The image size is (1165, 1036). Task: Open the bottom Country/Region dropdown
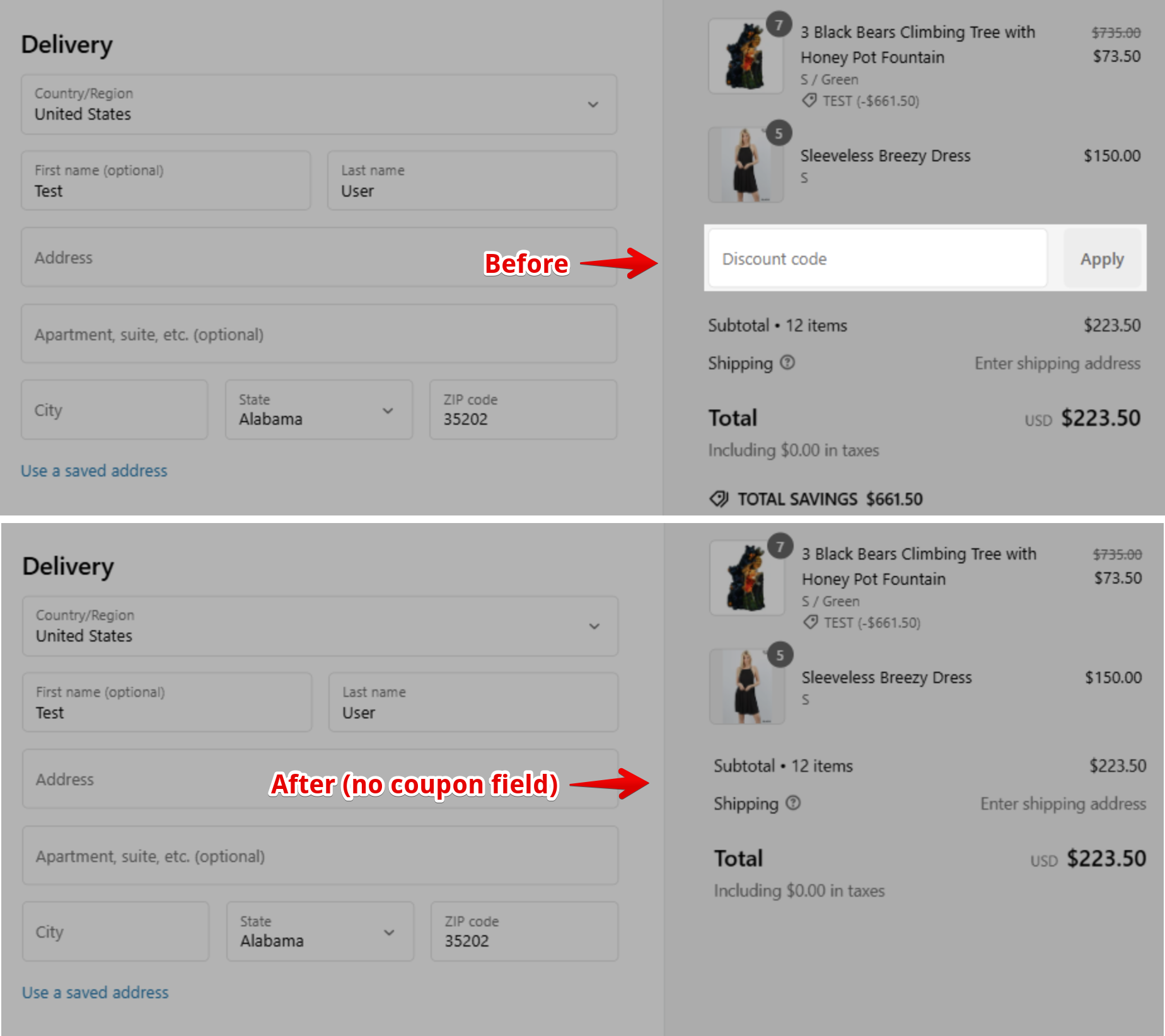(x=320, y=626)
